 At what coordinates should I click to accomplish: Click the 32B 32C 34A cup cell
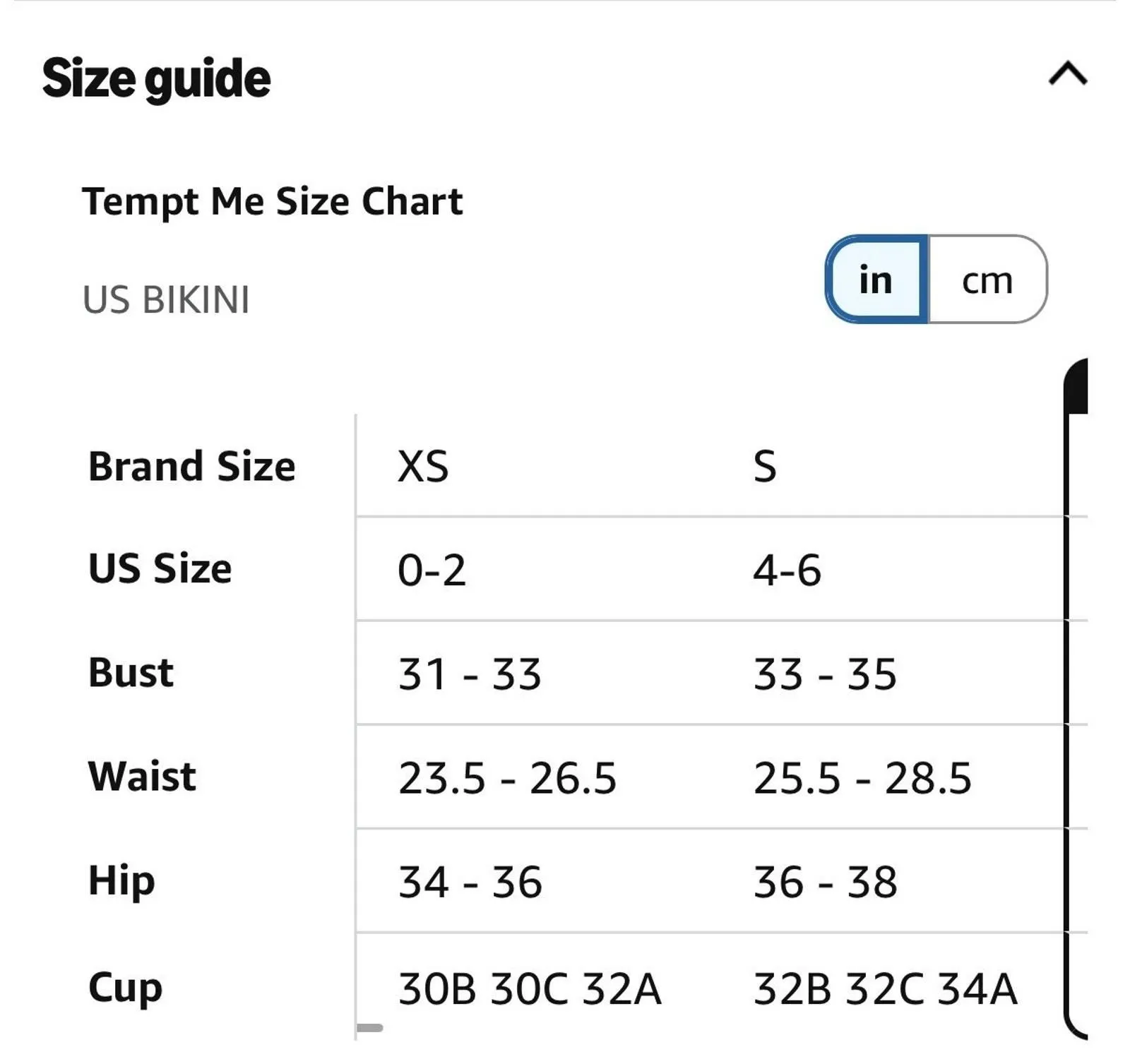click(x=886, y=988)
